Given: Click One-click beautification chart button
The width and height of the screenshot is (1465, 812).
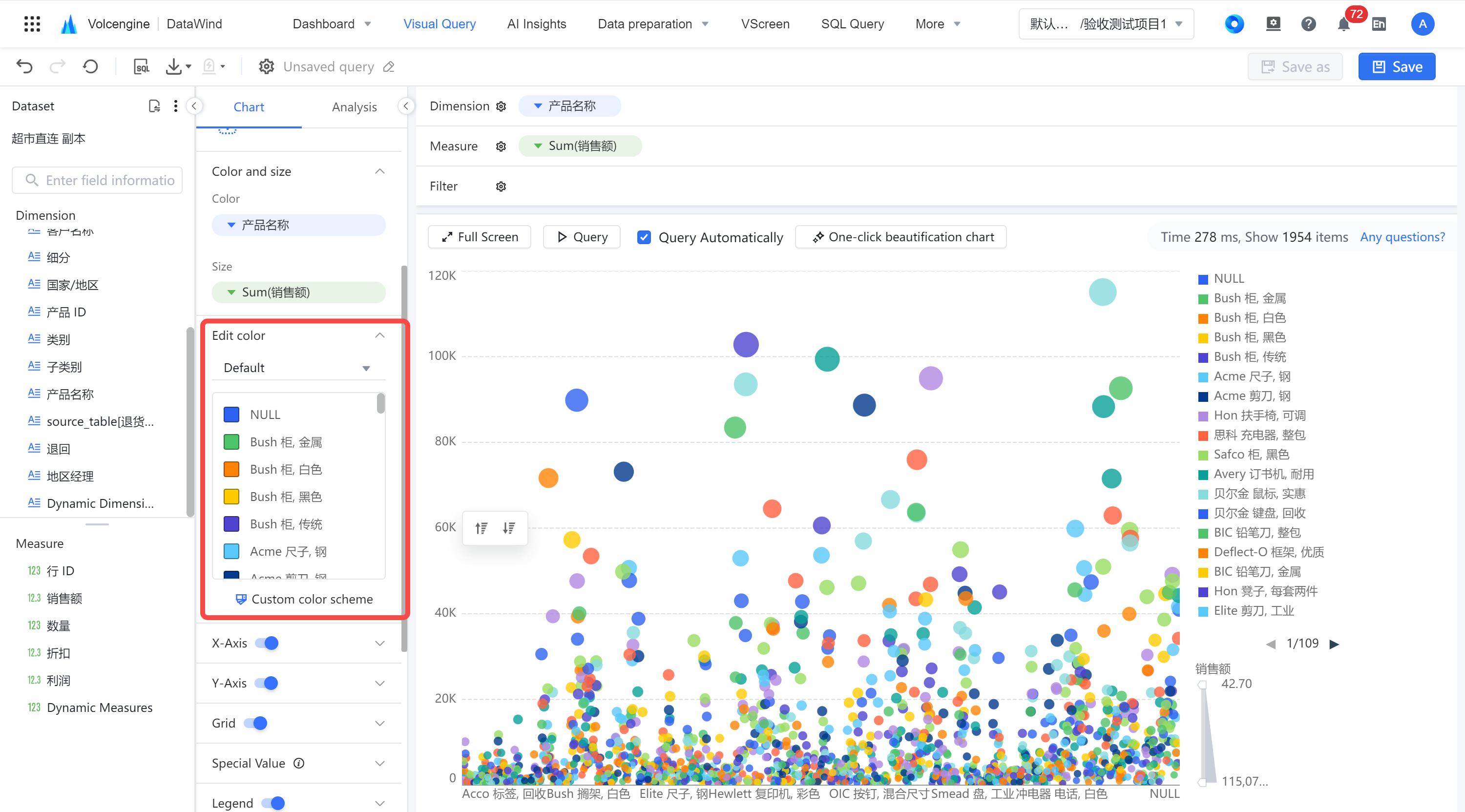Looking at the screenshot, I should [x=900, y=237].
